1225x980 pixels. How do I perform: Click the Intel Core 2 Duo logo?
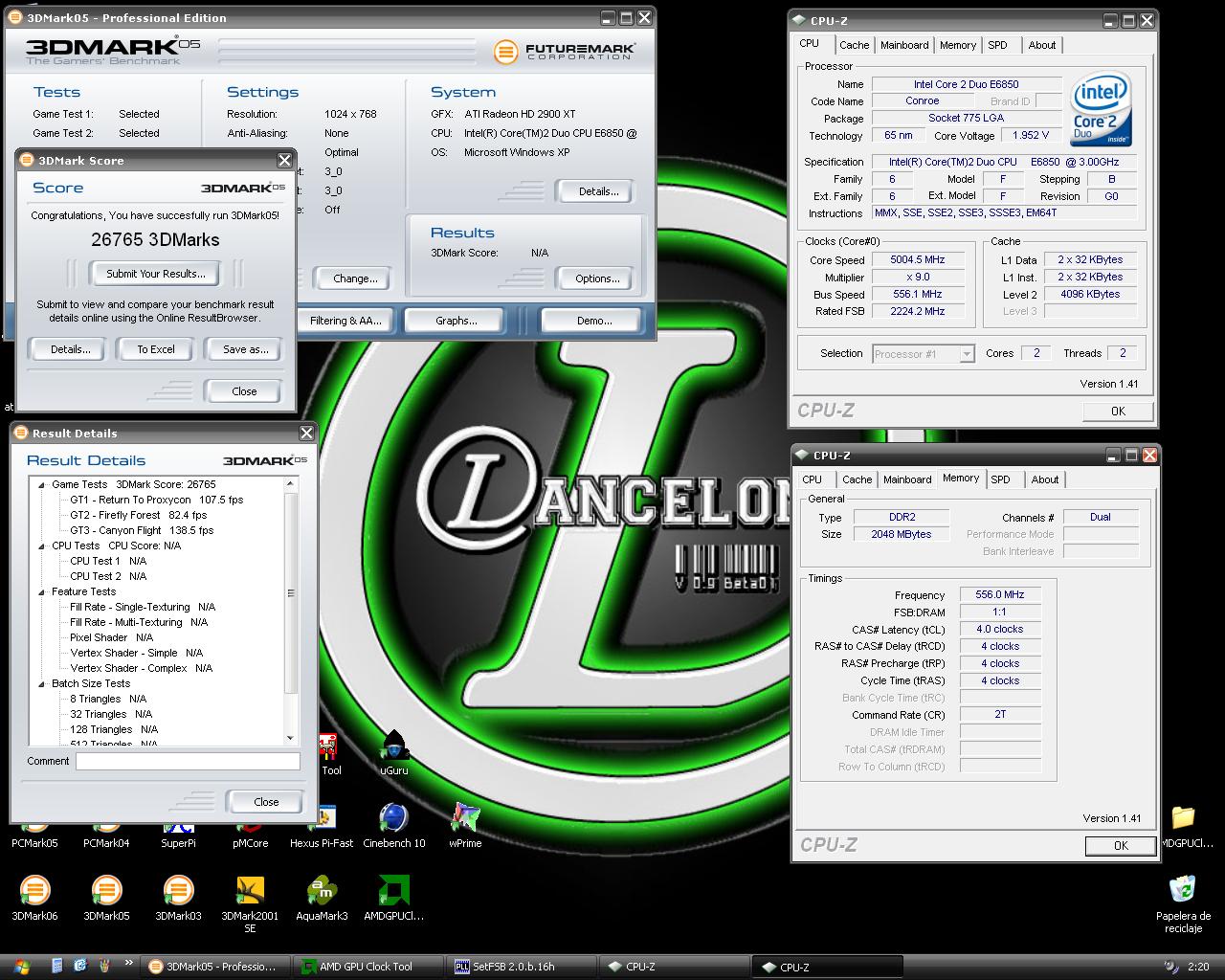1101,108
